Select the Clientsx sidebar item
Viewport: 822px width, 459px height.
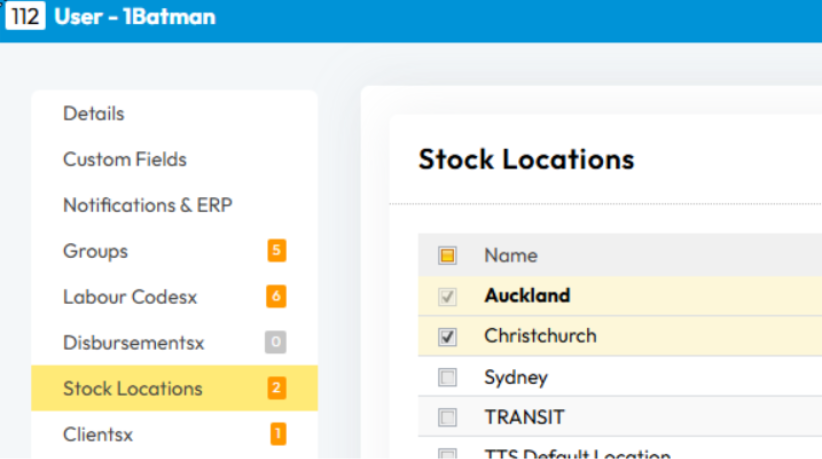(x=98, y=435)
